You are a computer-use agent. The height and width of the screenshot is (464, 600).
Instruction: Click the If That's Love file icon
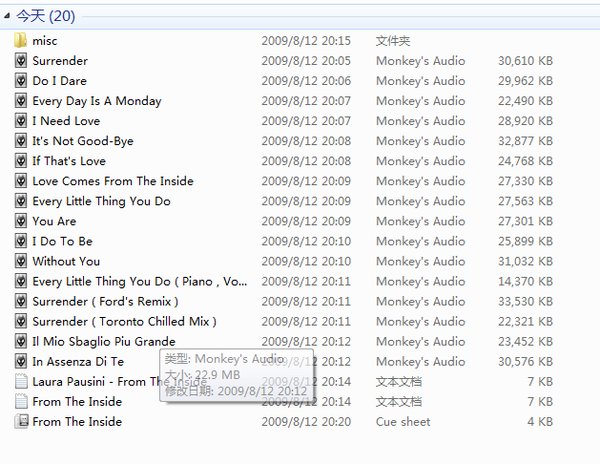(21, 161)
